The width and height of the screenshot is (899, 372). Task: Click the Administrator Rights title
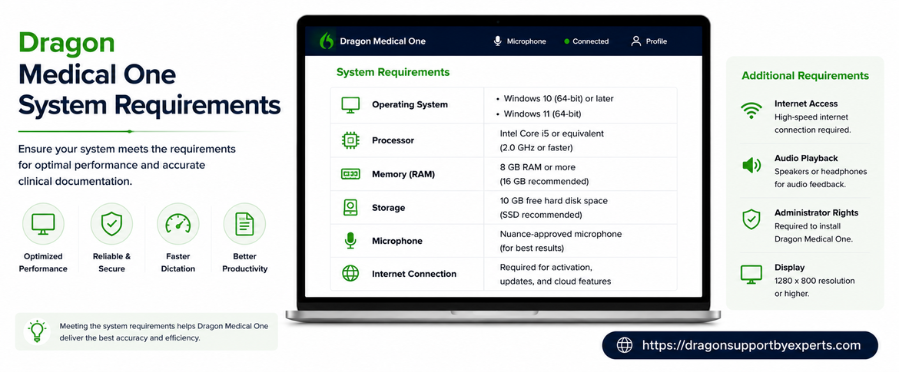[x=816, y=213]
